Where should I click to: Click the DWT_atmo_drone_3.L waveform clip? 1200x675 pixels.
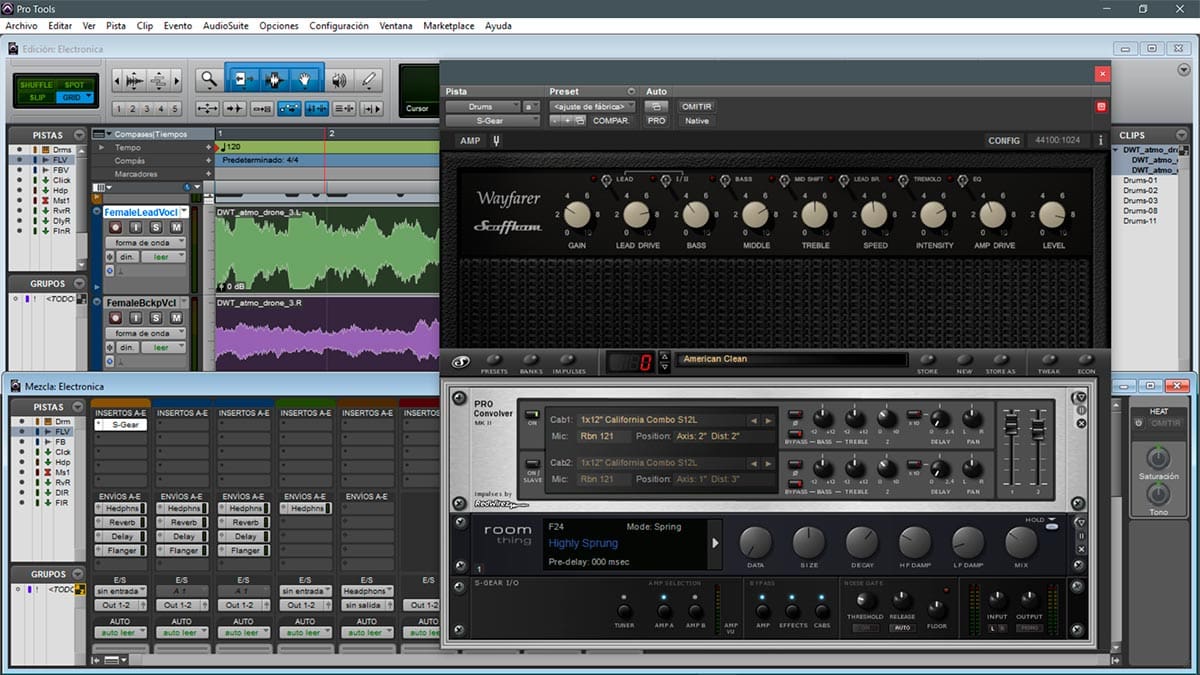(x=327, y=250)
